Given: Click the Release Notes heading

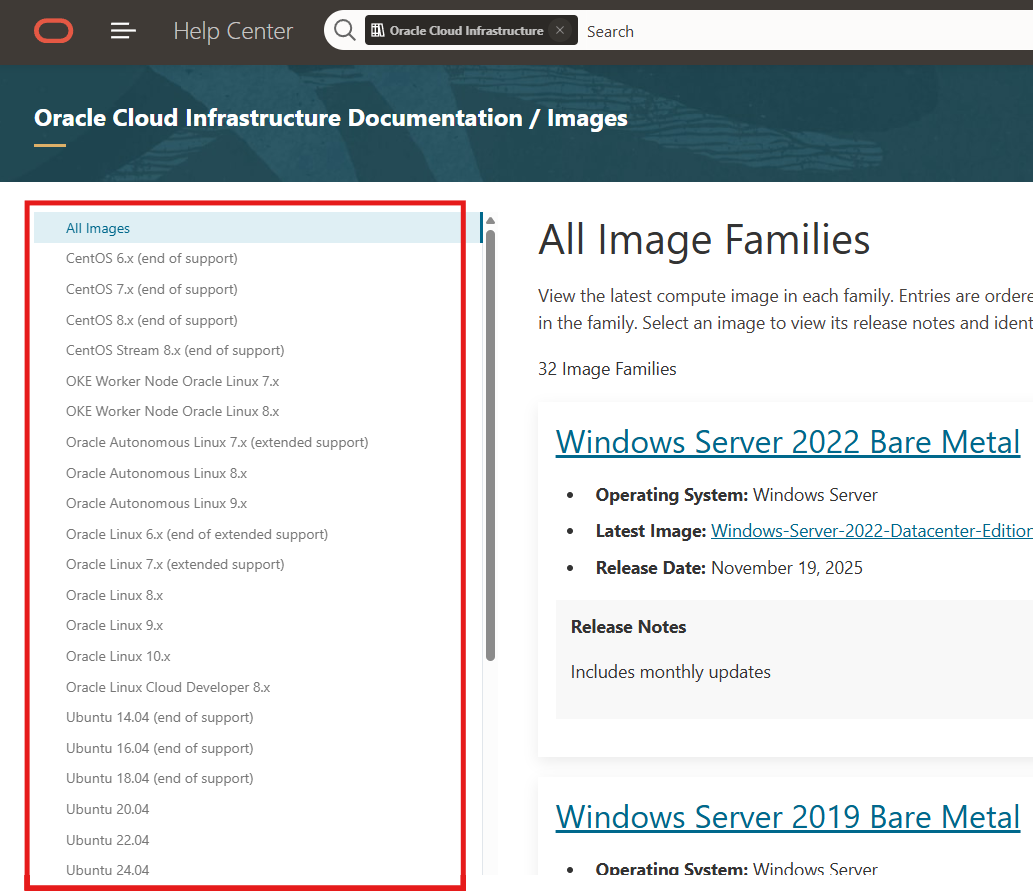Looking at the screenshot, I should [628, 627].
